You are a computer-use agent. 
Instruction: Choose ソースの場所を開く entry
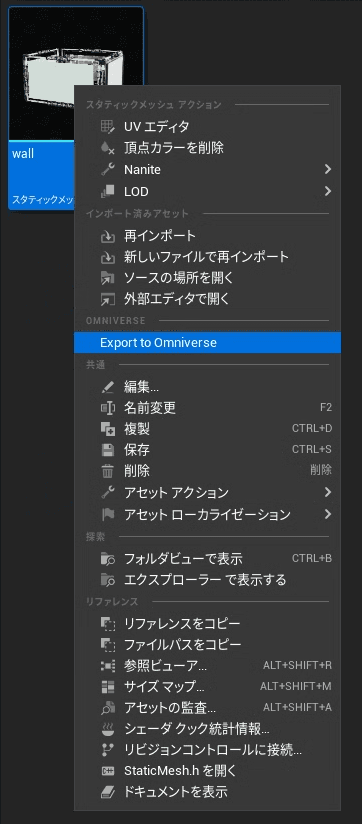[x=208, y=279]
